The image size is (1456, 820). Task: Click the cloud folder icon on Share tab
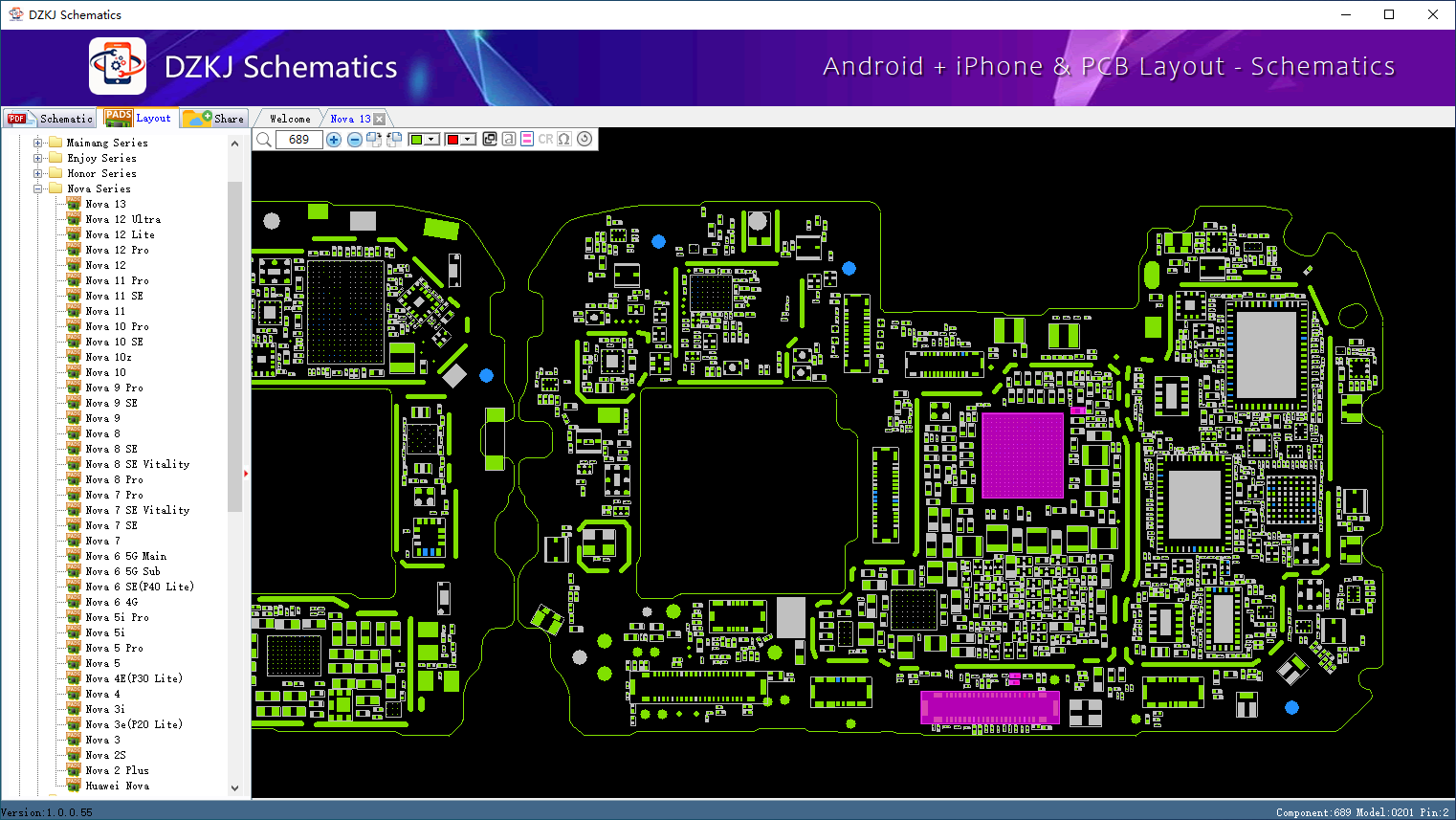(x=197, y=118)
